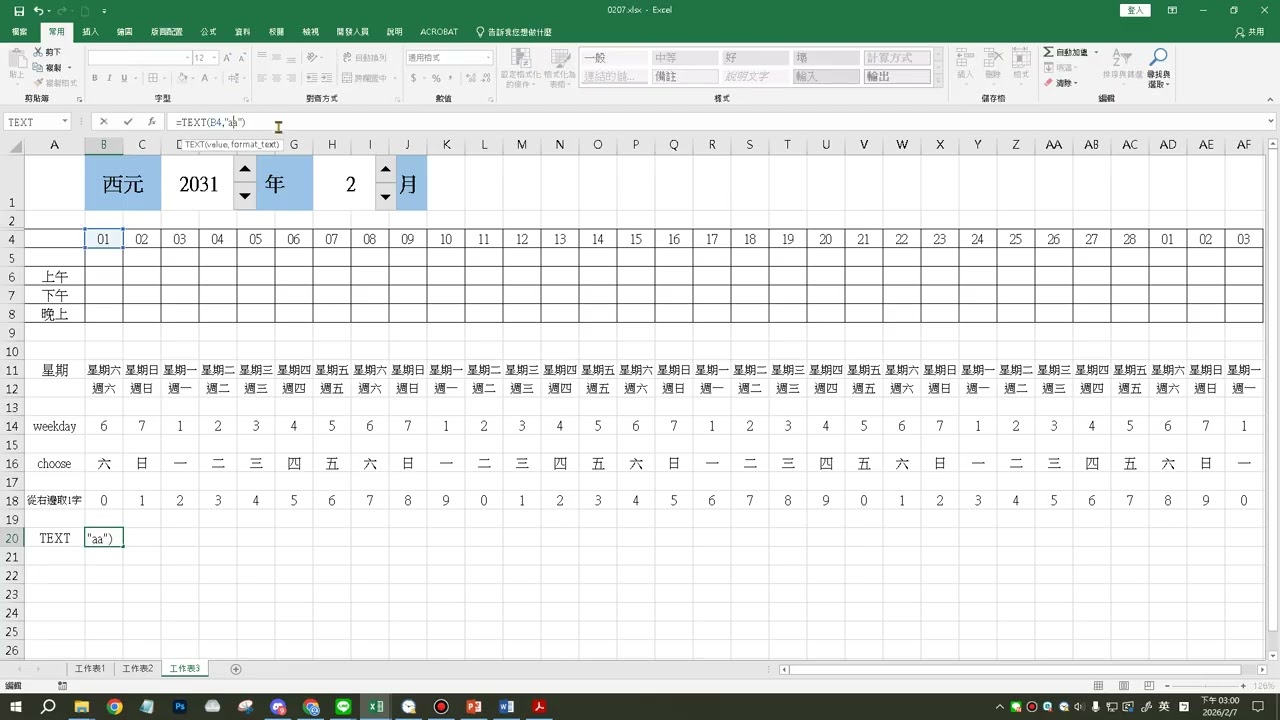
Task: Click the 共用 (Share) button
Action: coord(1250,32)
